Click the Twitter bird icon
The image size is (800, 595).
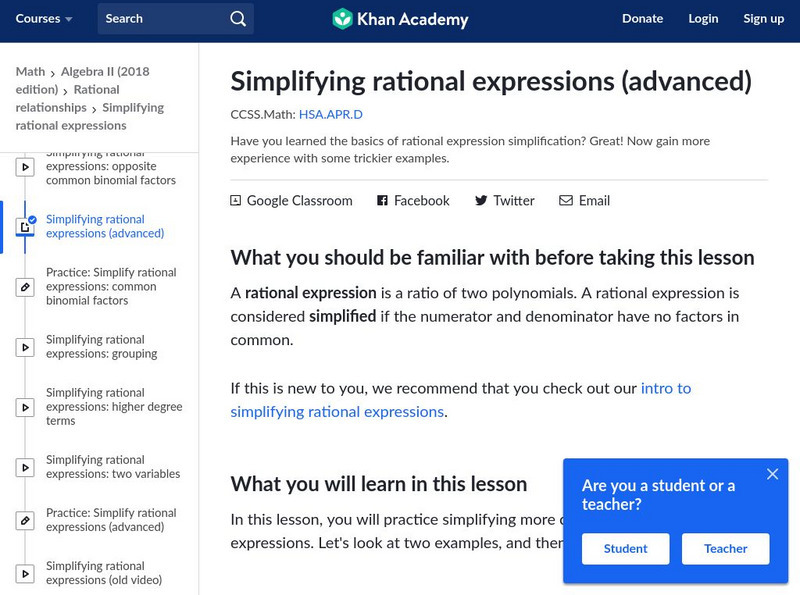pos(481,201)
